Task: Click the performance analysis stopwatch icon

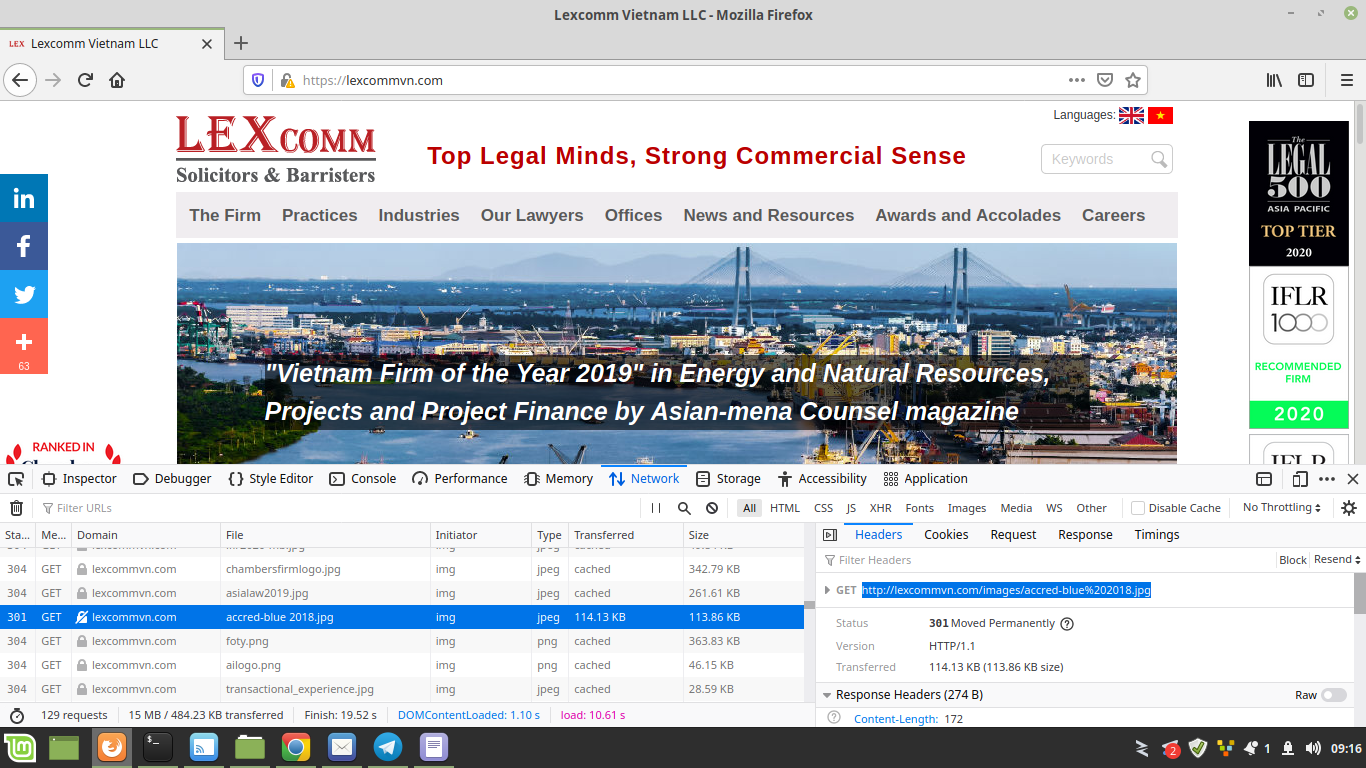Action: click(x=17, y=715)
